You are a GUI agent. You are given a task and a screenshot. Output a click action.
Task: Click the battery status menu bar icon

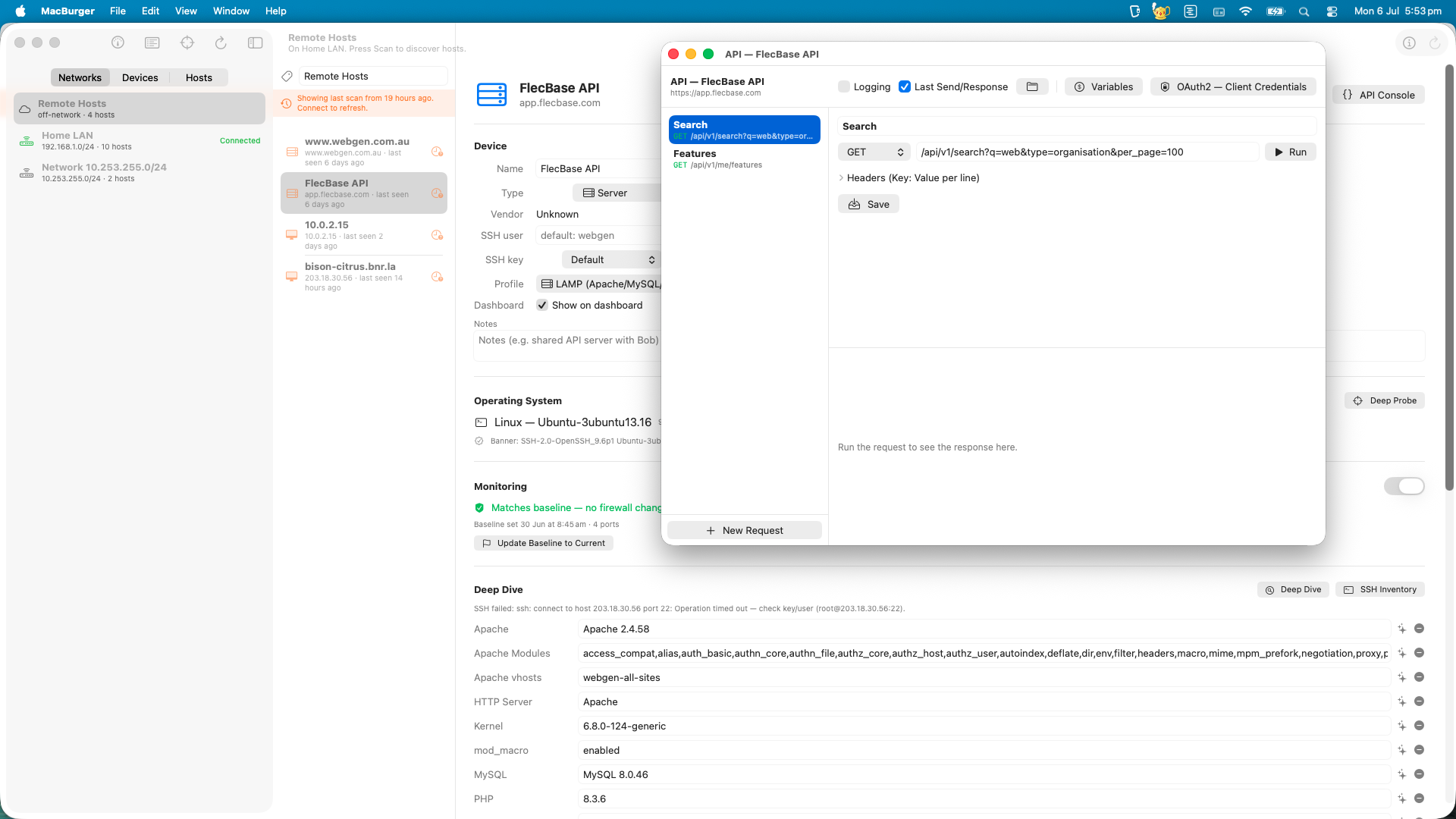(x=1276, y=11)
